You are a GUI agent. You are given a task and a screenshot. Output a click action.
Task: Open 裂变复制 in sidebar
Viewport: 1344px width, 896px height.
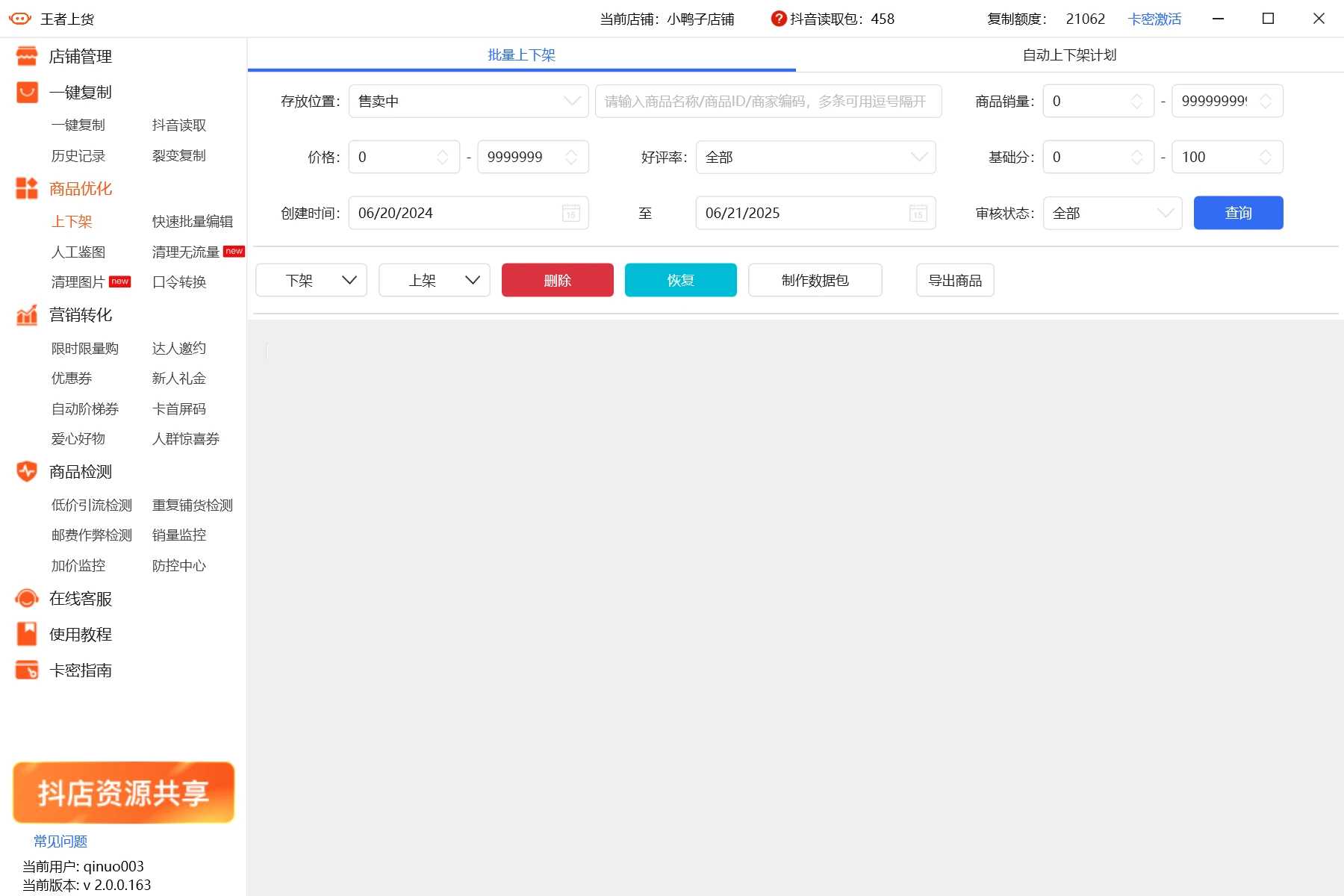click(179, 156)
